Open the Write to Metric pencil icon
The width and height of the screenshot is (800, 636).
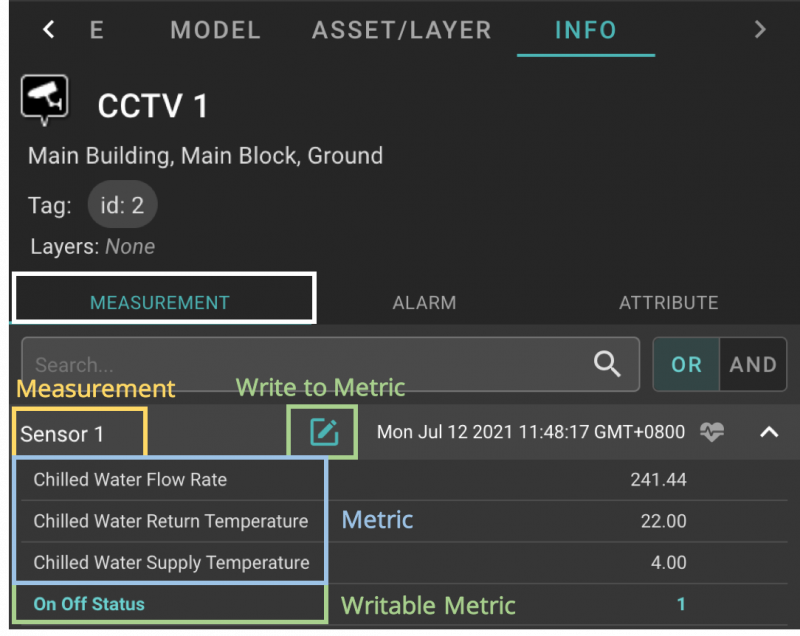click(x=321, y=432)
